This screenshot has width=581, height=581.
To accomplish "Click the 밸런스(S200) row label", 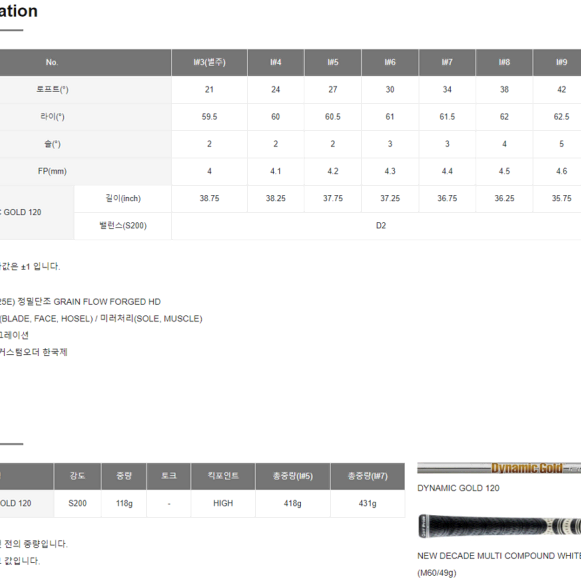I will point(123,226).
